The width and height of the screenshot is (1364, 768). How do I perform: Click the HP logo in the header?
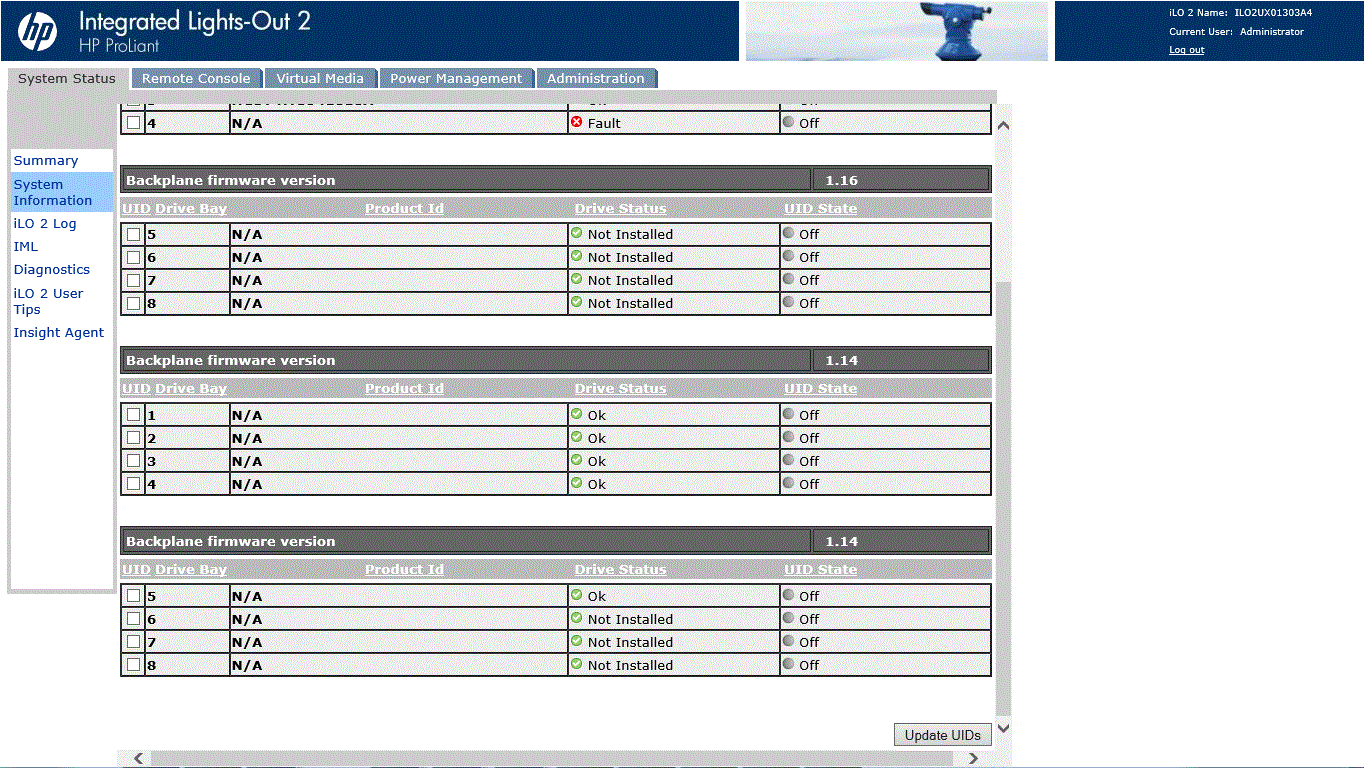pyautogui.click(x=38, y=31)
